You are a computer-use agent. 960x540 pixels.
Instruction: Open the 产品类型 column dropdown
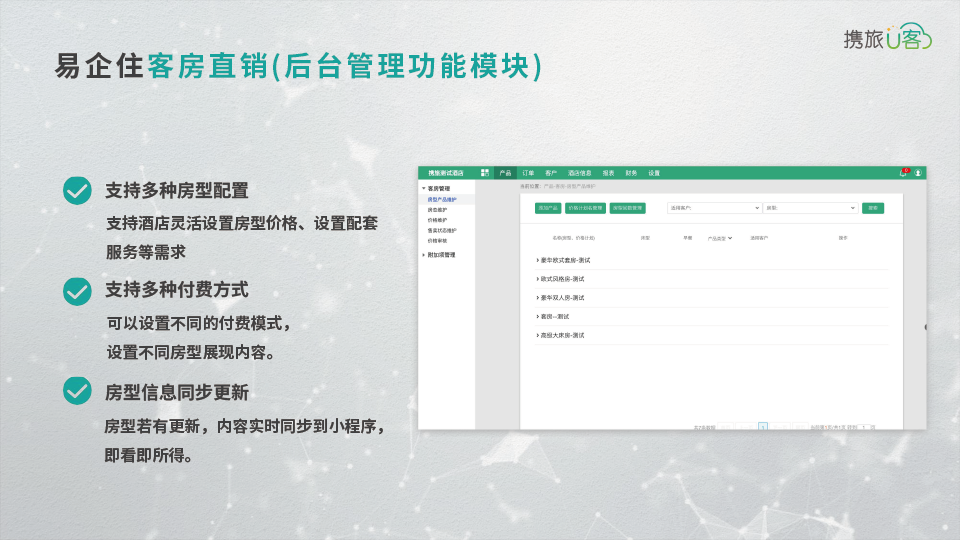coord(720,238)
